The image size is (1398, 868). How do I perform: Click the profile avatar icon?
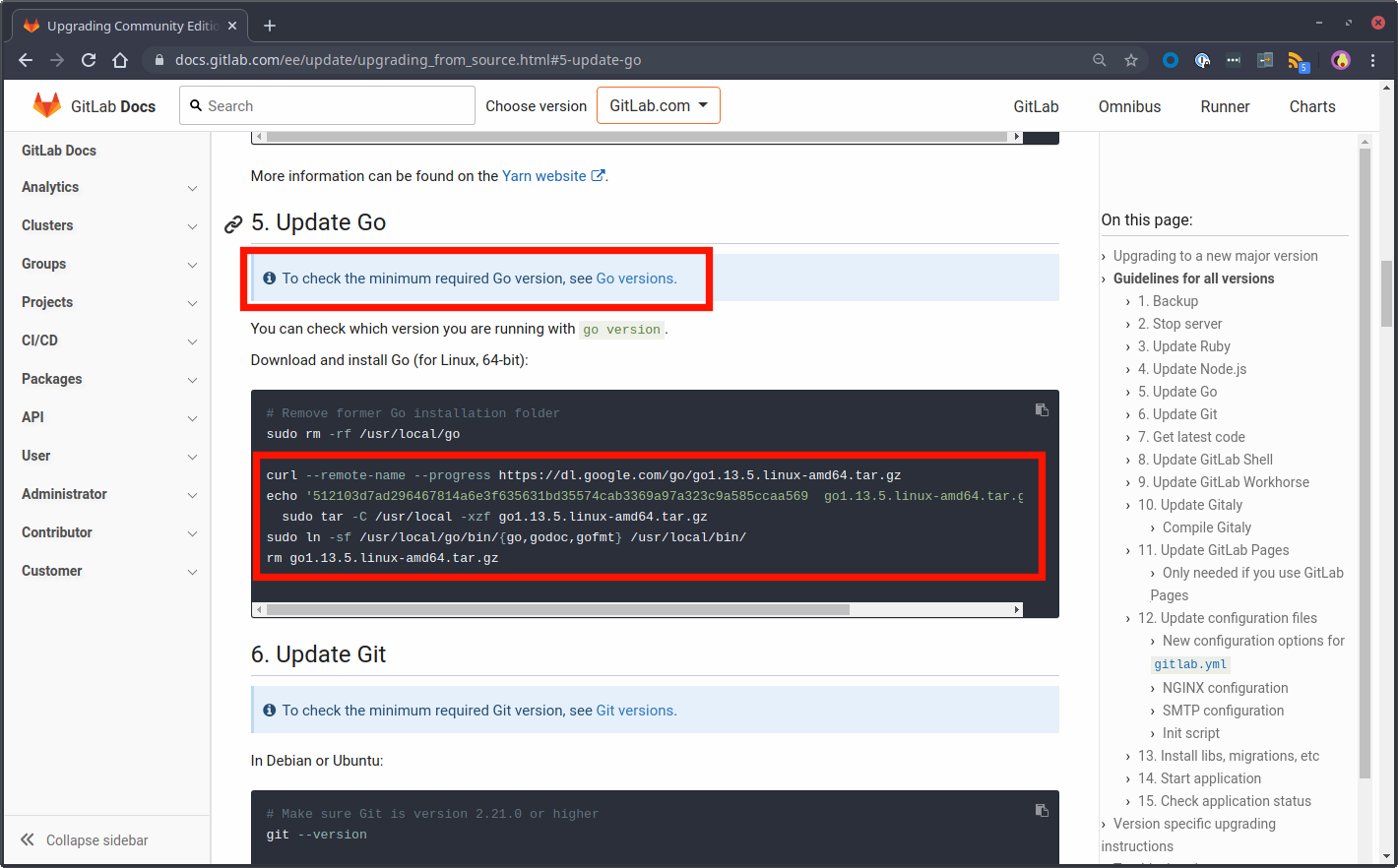1341,60
